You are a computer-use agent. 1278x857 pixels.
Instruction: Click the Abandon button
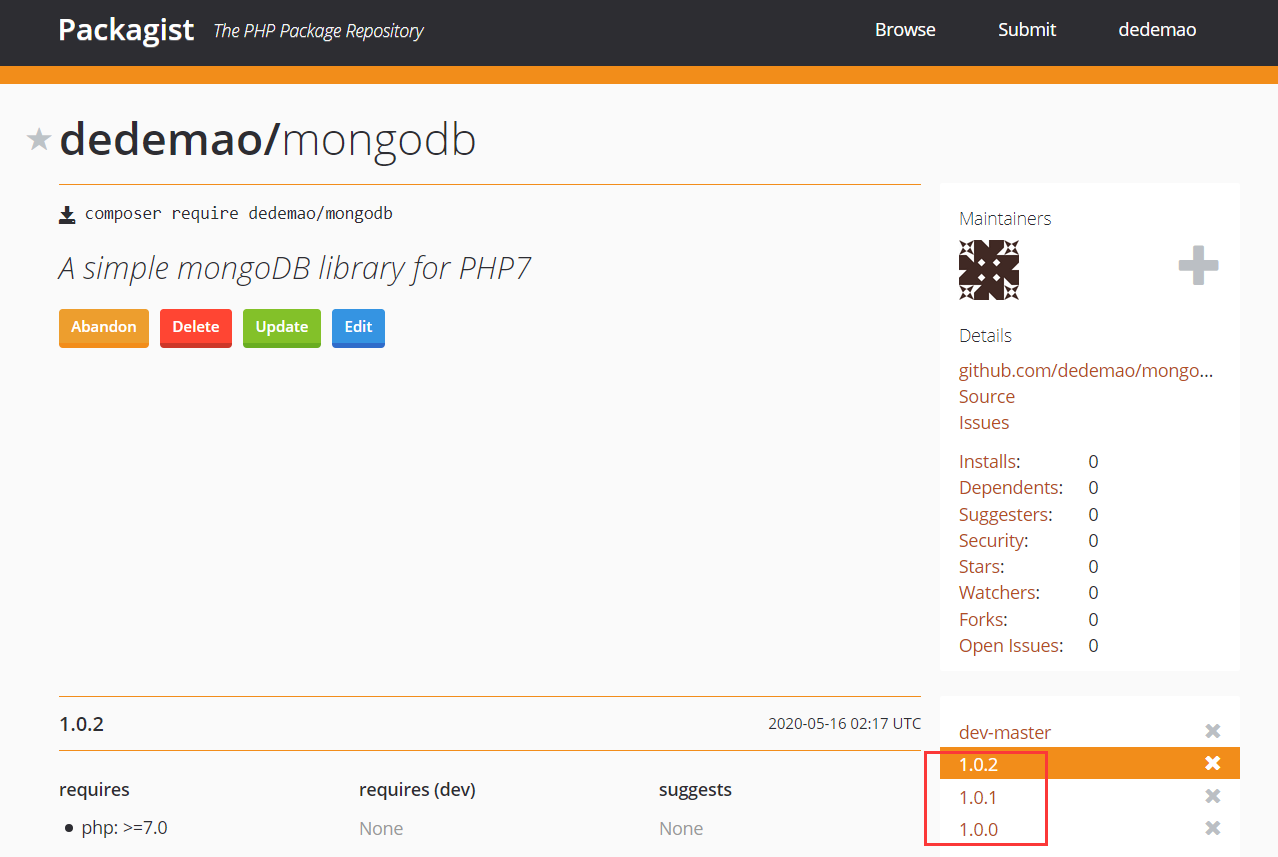[x=104, y=328]
